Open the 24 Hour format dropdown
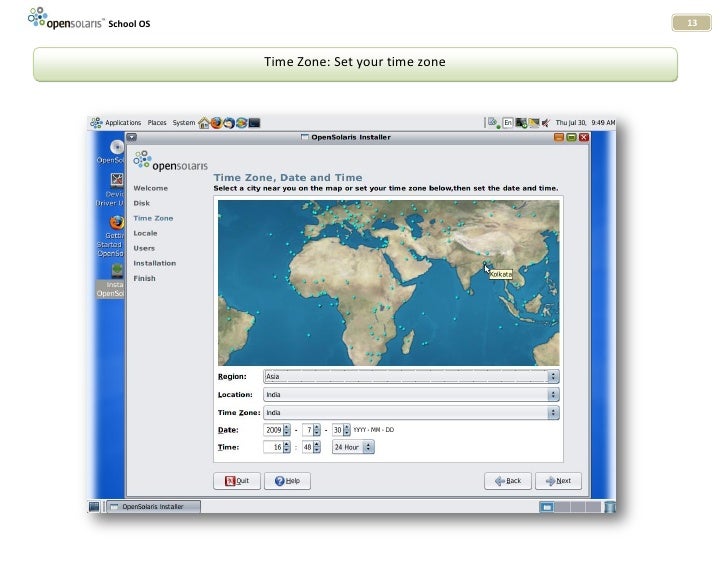728x563 pixels. (x=353, y=447)
